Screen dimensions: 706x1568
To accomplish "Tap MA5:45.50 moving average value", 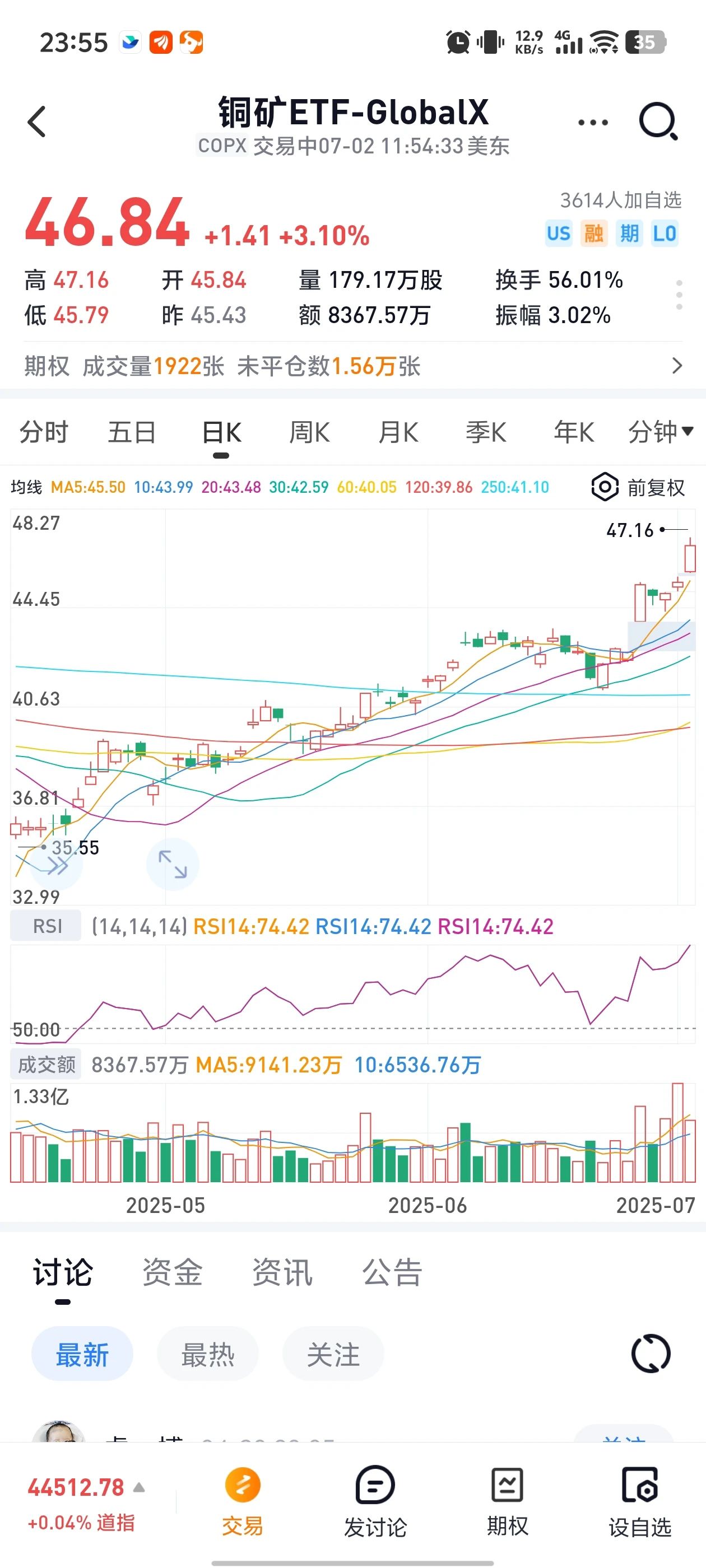I will point(88,487).
